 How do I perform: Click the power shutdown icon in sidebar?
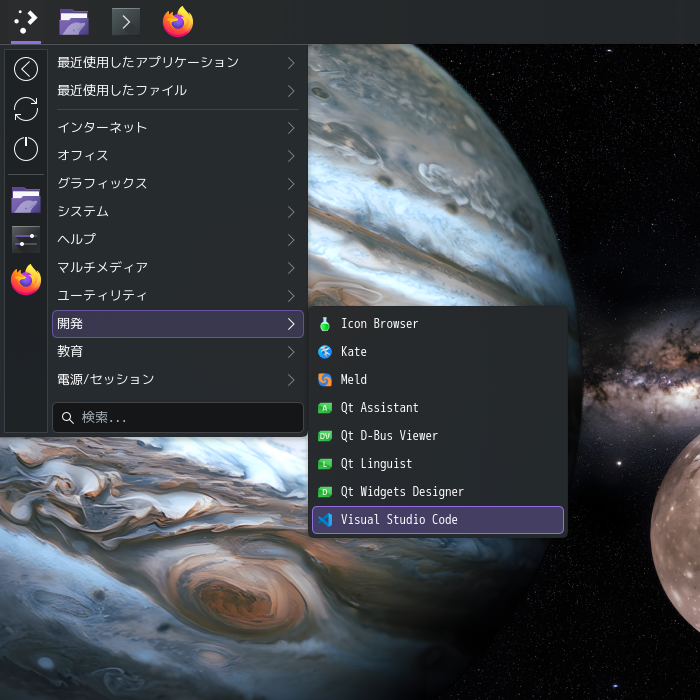[26, 149]
